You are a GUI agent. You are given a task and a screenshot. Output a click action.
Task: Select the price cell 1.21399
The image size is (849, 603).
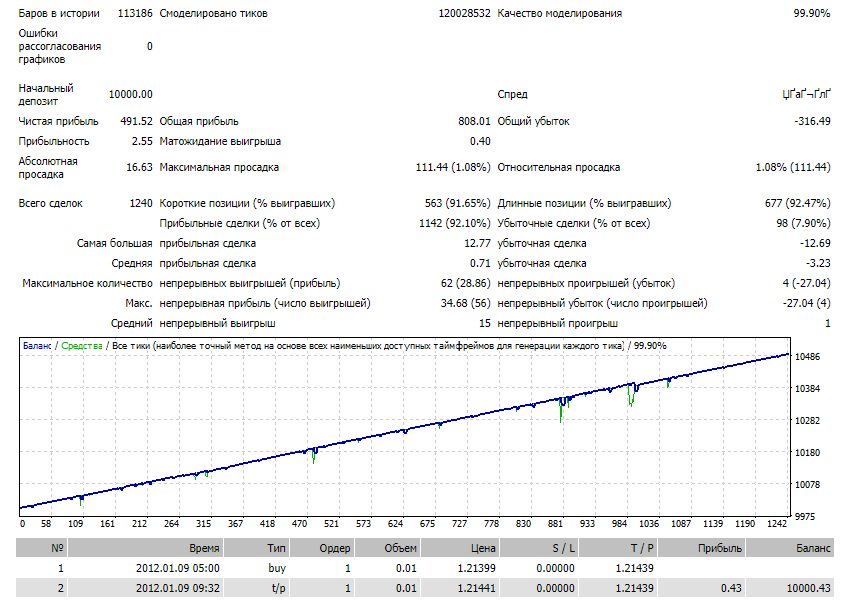[476, 568]
